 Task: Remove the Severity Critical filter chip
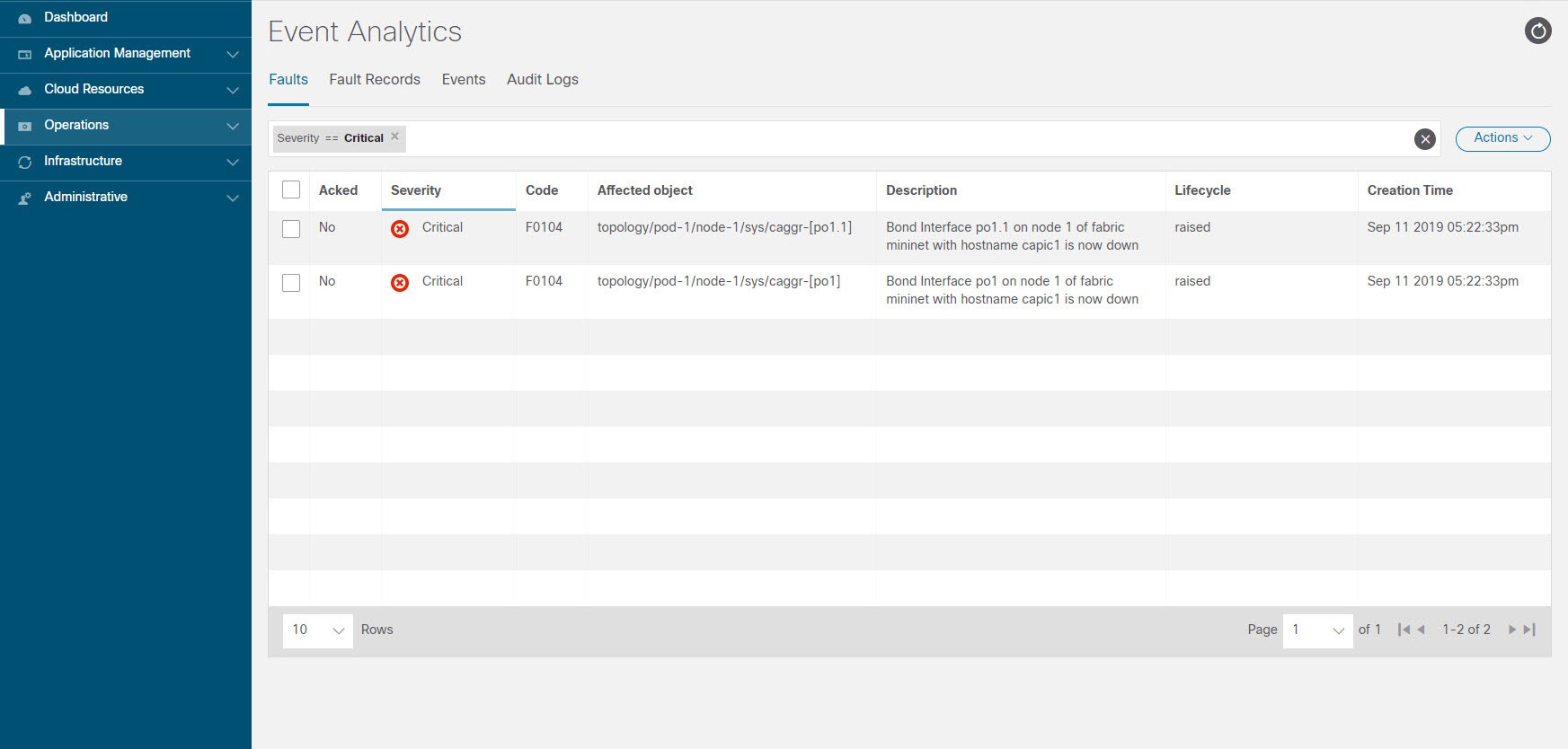[x=394, y=137]
